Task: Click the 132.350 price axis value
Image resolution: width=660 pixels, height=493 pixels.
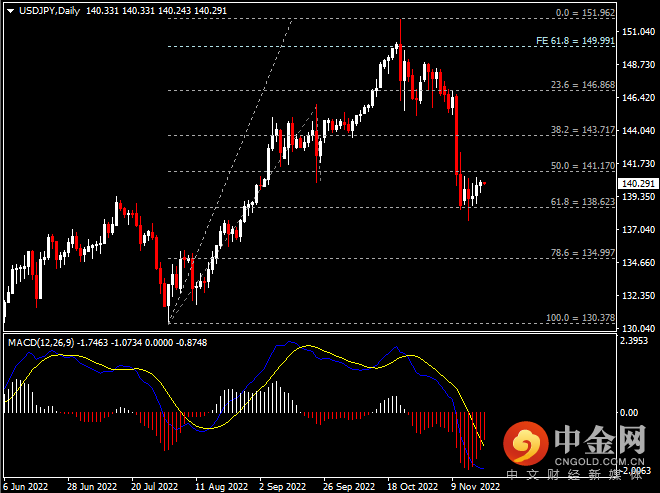Action: click(x=639, y=296)
